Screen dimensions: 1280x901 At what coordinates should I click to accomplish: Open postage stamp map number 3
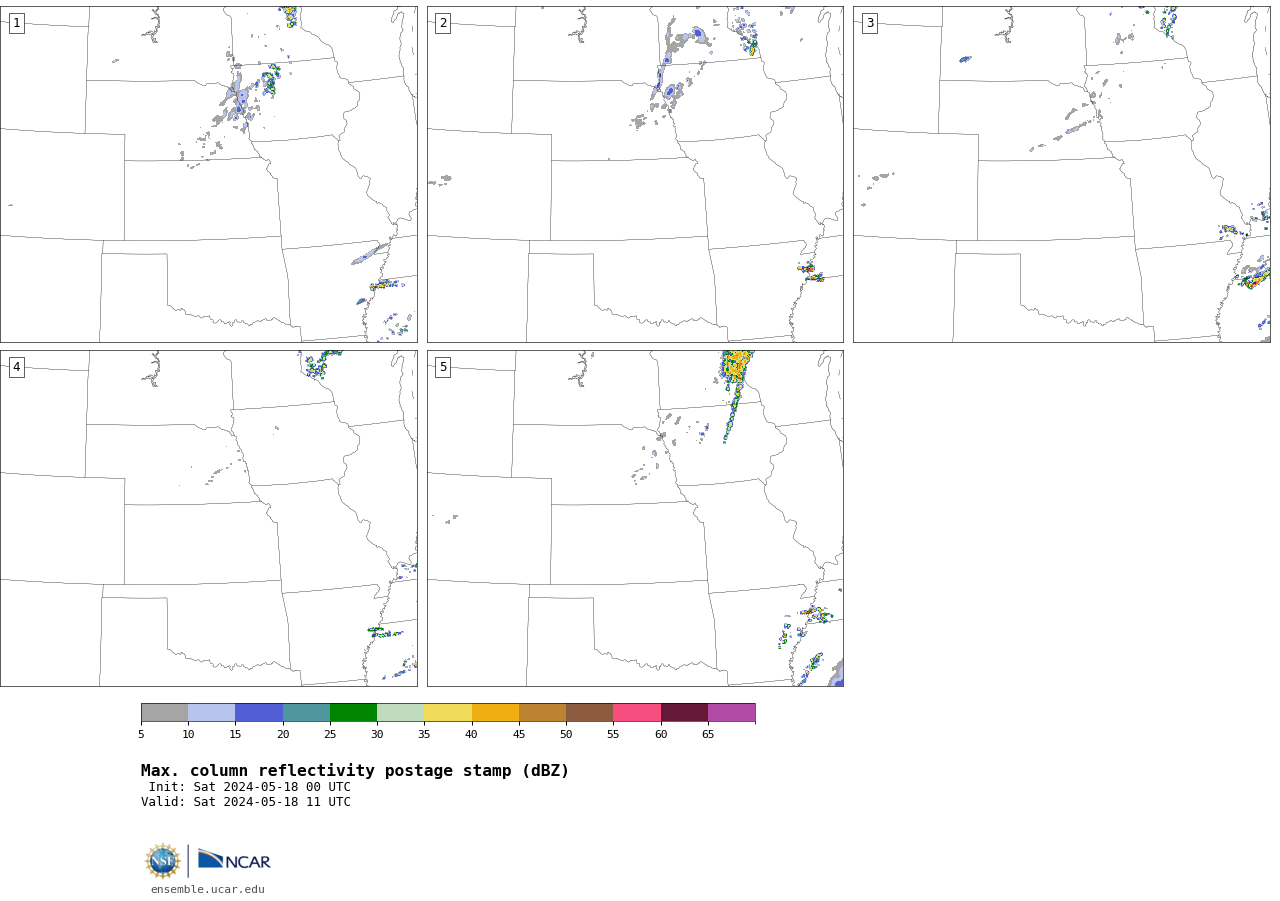click(1061, 174)
